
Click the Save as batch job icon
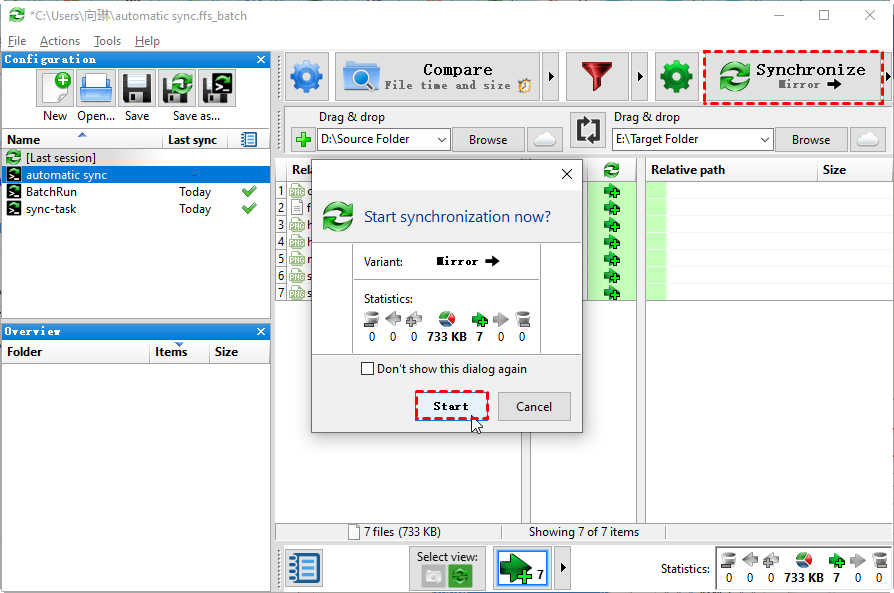point(217,89)
